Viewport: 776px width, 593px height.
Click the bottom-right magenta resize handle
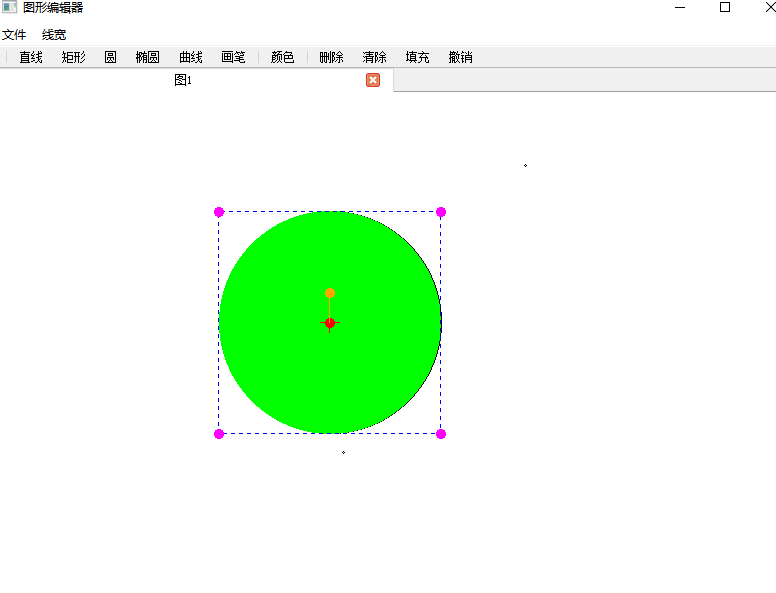[x=441, y=434]
